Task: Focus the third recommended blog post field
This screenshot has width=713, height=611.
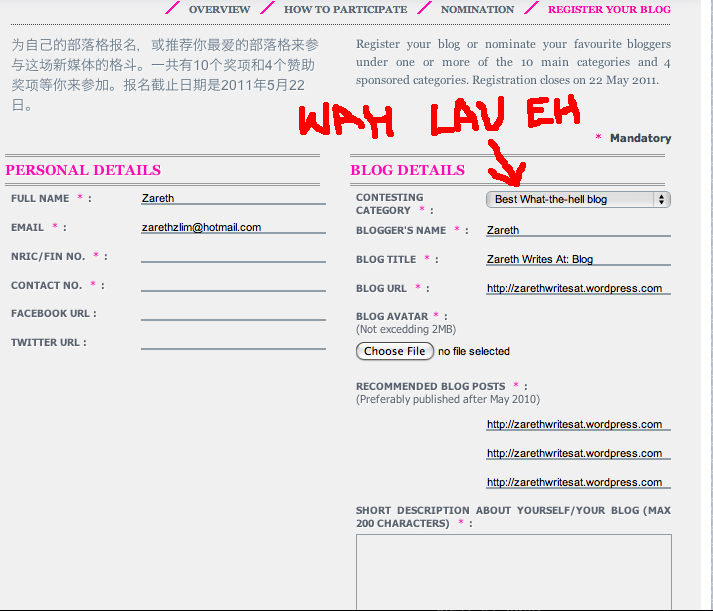Action: click(x=577, y=482)
